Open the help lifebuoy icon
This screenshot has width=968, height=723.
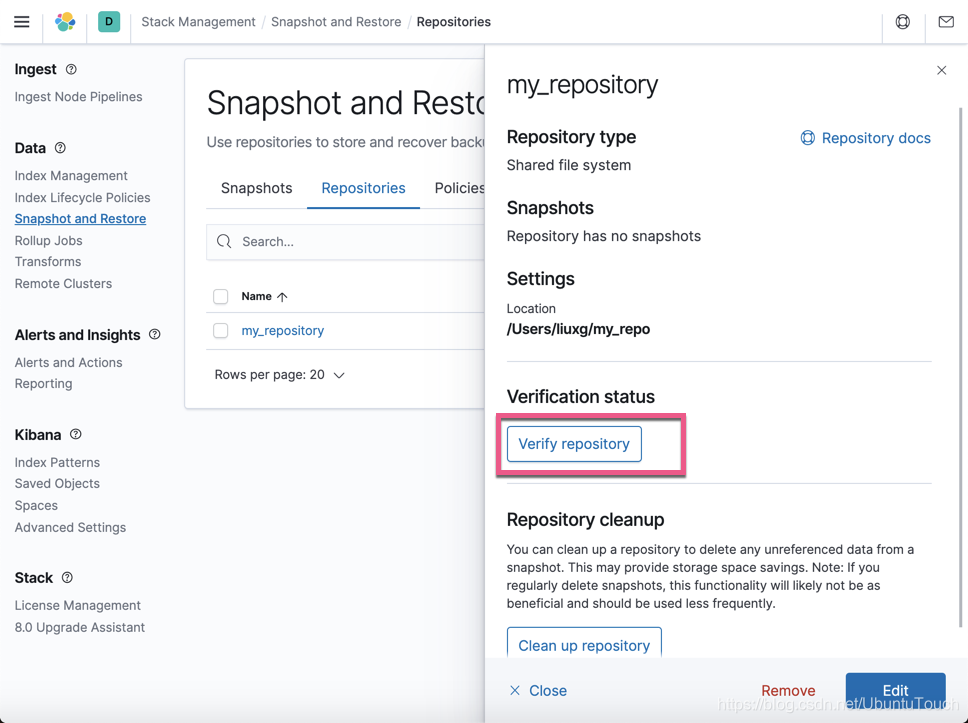[903, 21]
